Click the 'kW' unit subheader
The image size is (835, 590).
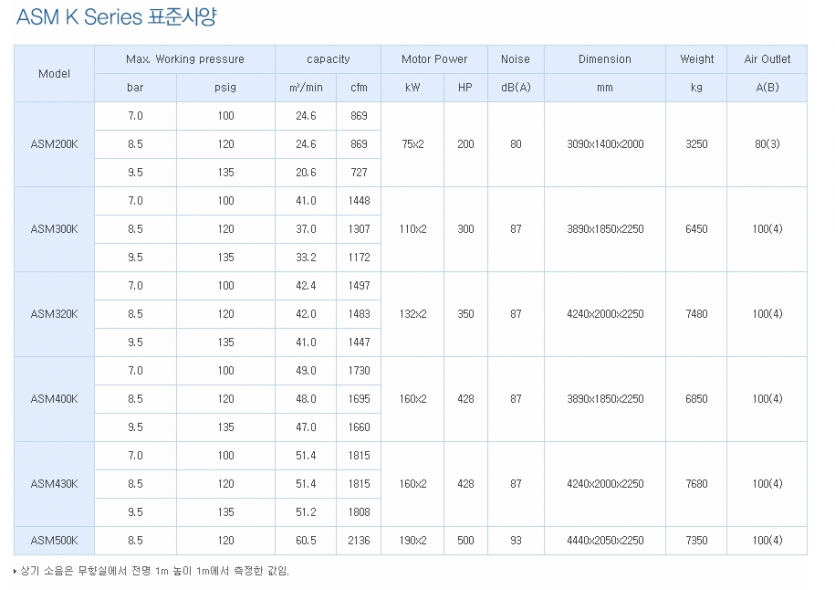click(413, 87)
